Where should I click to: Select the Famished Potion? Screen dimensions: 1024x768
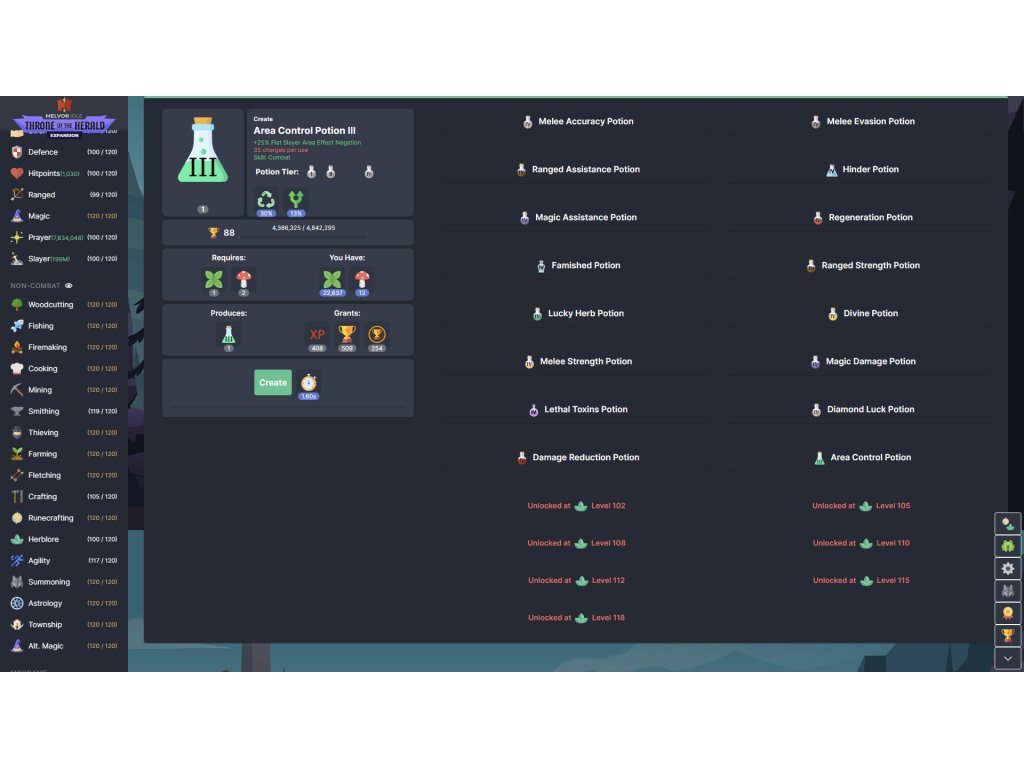click(x=578, y=265)
